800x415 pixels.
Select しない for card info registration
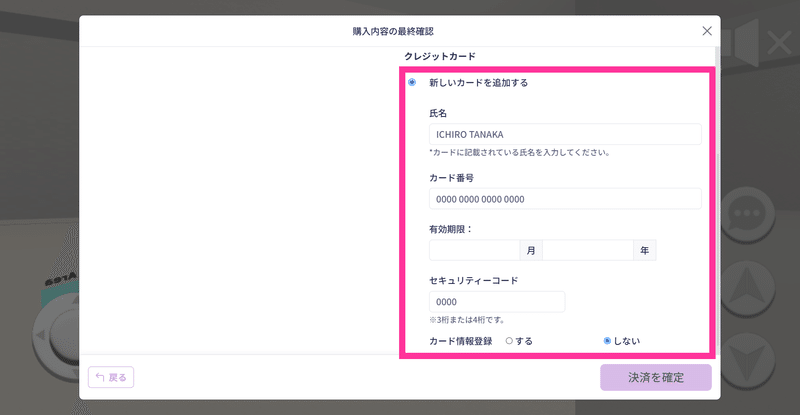(607, 341)
